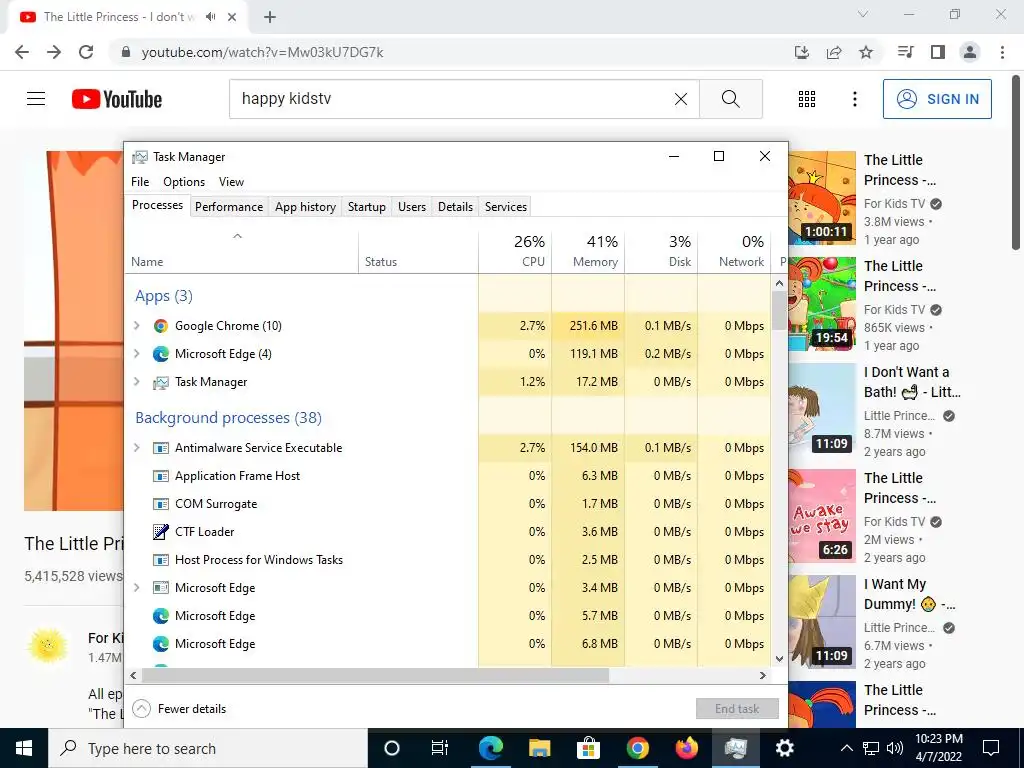This screenshot has height=768, width=1024.
Task: Click the Chrome forward arrow
Action: point(54,52)
